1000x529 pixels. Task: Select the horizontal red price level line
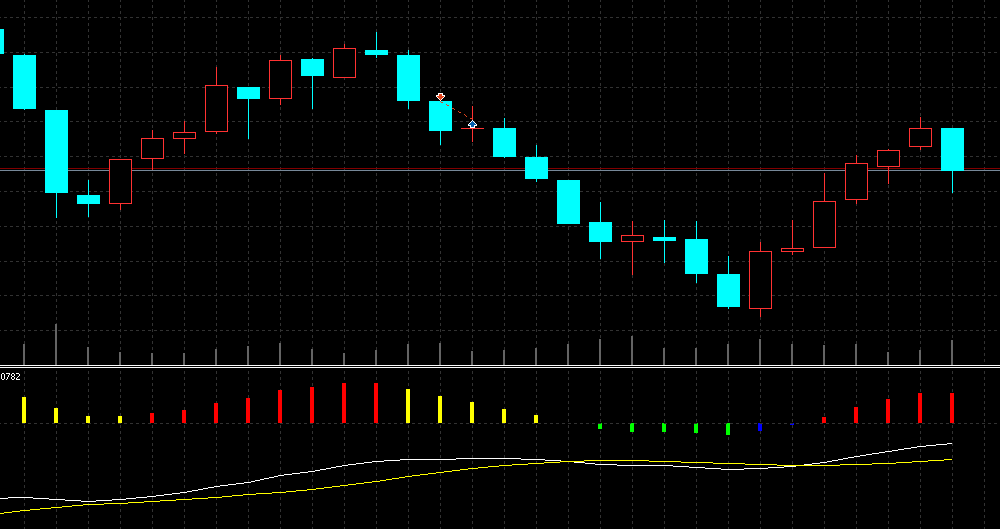click(500, 169)
